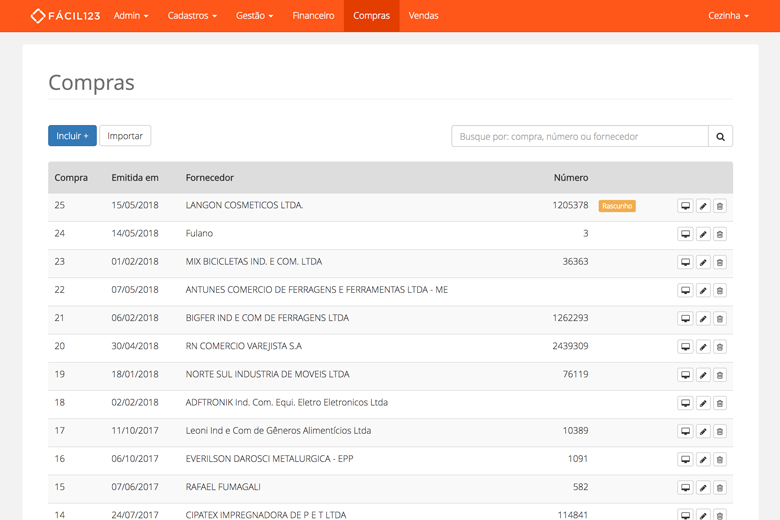Delete purchase 19 NORTE SUL trash icon
The image size is (780, 520).
coord(720,375)
